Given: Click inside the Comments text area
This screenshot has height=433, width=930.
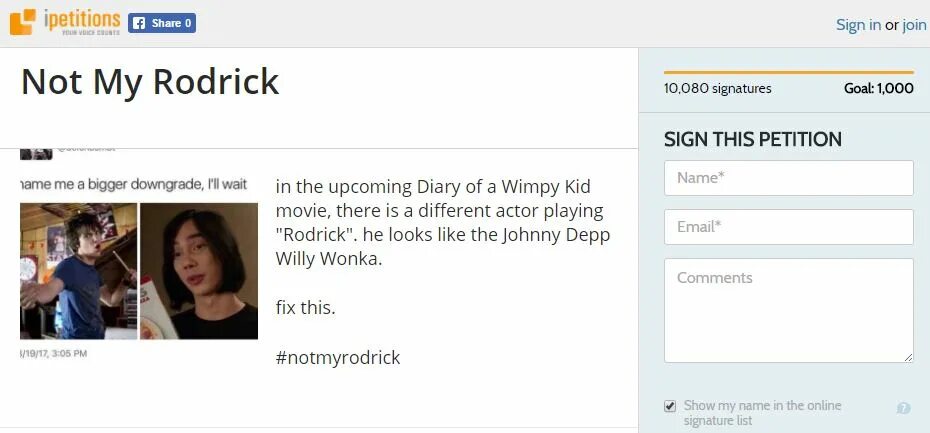Looking at the screenshot, I should click(788, 310).
